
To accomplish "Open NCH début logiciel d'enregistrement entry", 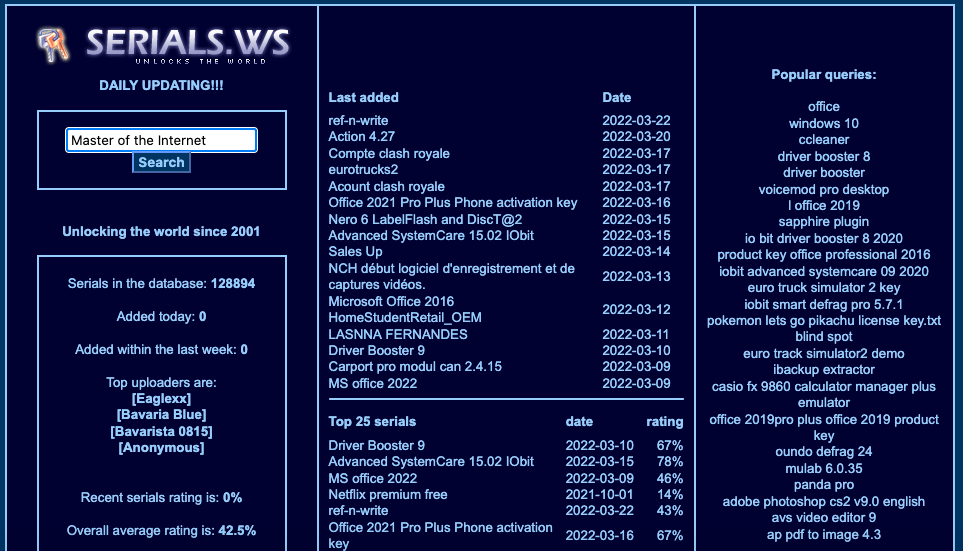I will click(x=451, y=276).
